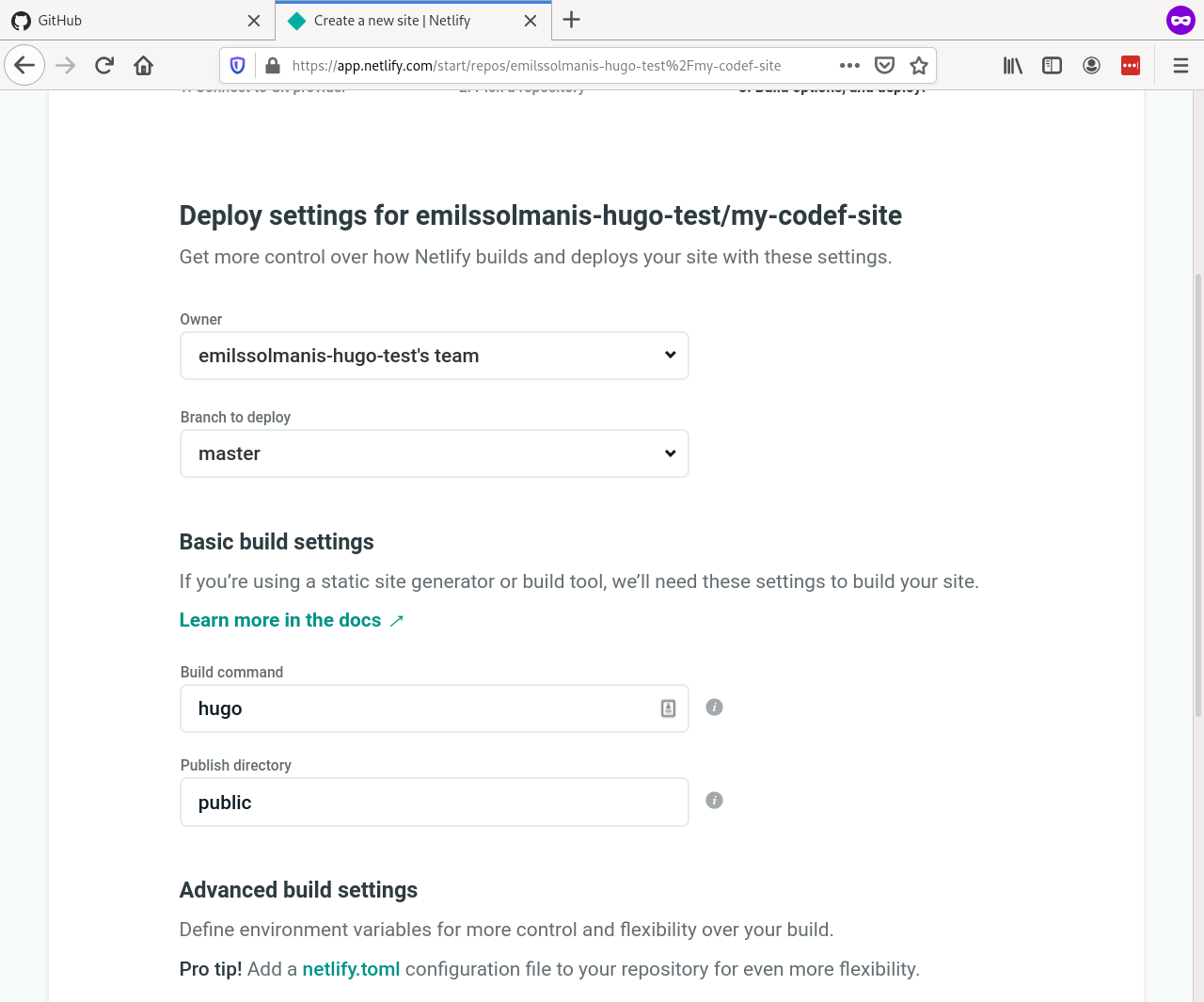Open Firefox account avatar icon

pyautogui.click(x=1091, y=65)
